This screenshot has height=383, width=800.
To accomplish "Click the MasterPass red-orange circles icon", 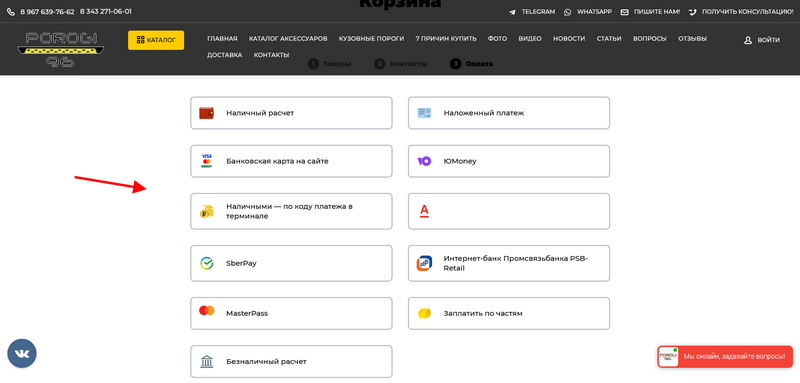I will (207, 311).
